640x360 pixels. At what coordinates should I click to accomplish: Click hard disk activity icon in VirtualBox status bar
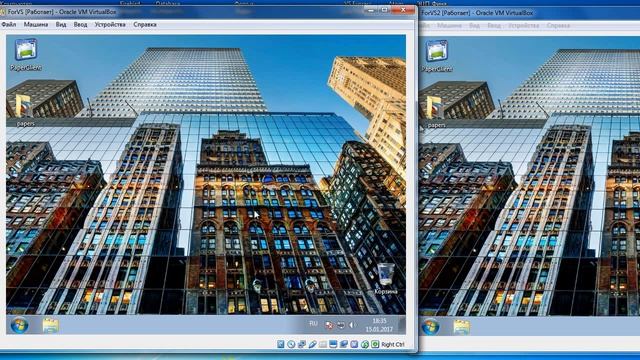(280, 344)
